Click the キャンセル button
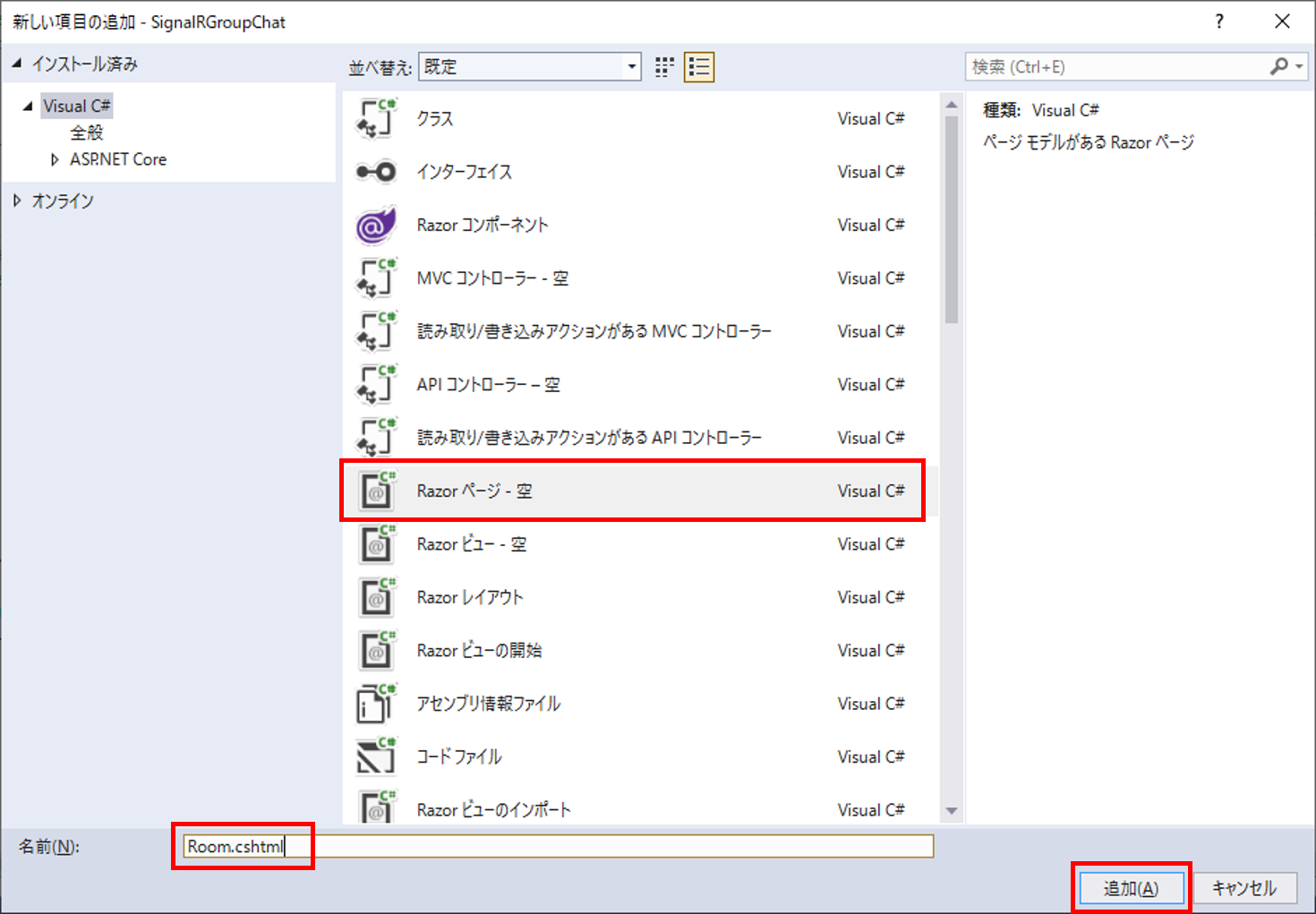Viewport: 1316px width, 914px height. (x=1244, y=888)
